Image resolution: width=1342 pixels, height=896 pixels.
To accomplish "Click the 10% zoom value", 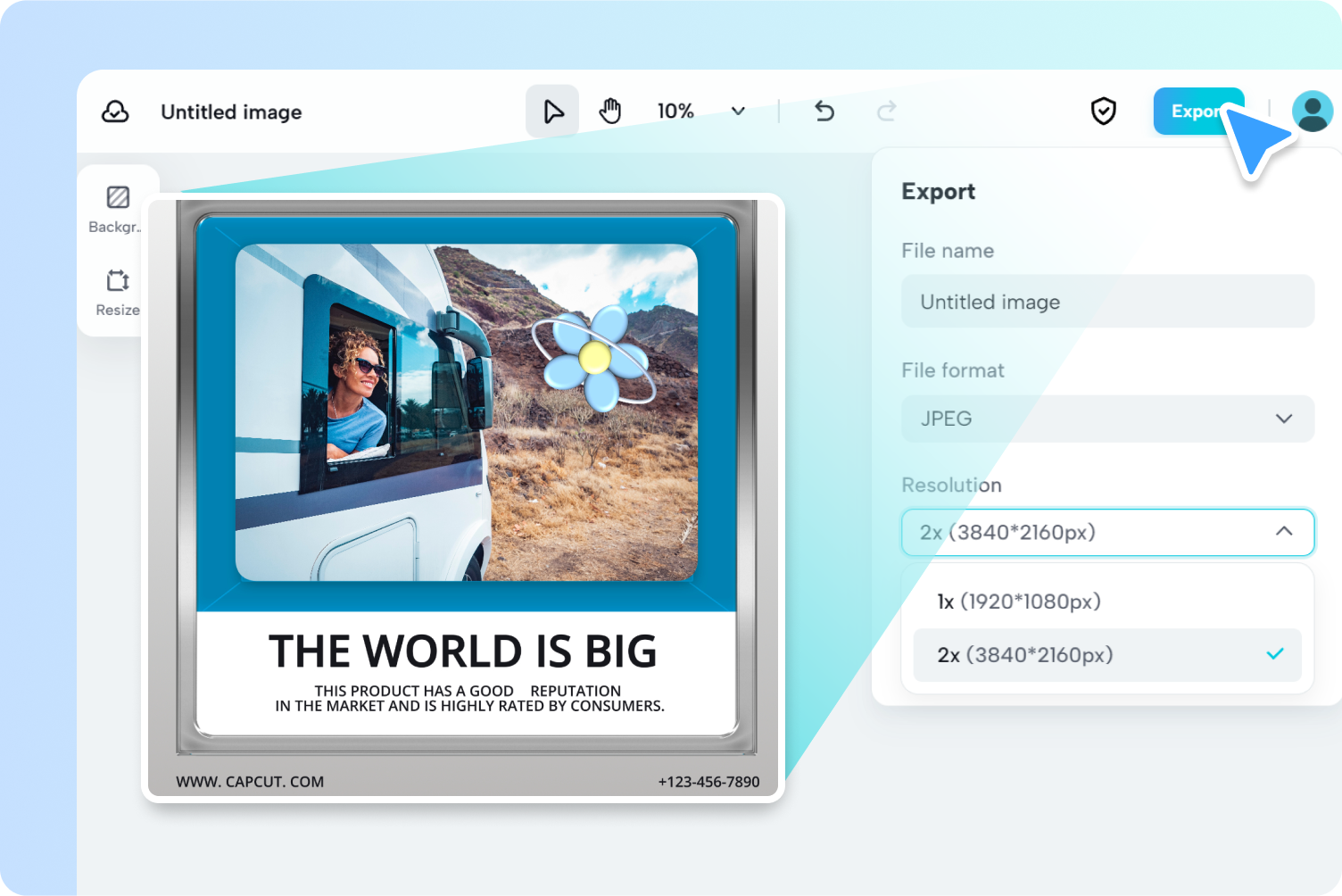I will 675,112.
